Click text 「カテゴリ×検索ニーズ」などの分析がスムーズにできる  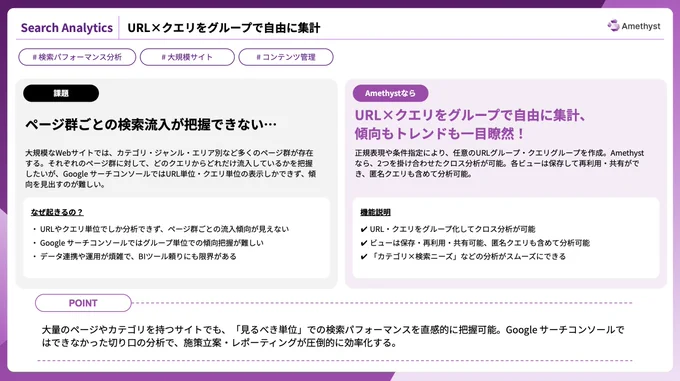coord(468,257)
